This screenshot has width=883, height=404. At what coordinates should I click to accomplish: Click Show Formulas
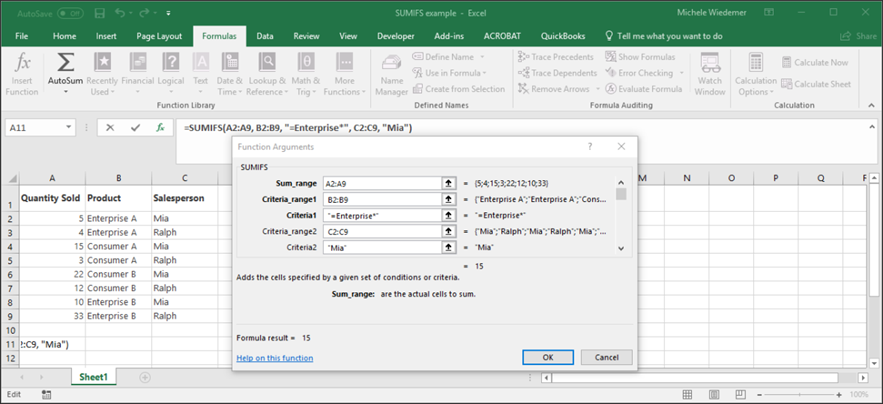[640, 57]
